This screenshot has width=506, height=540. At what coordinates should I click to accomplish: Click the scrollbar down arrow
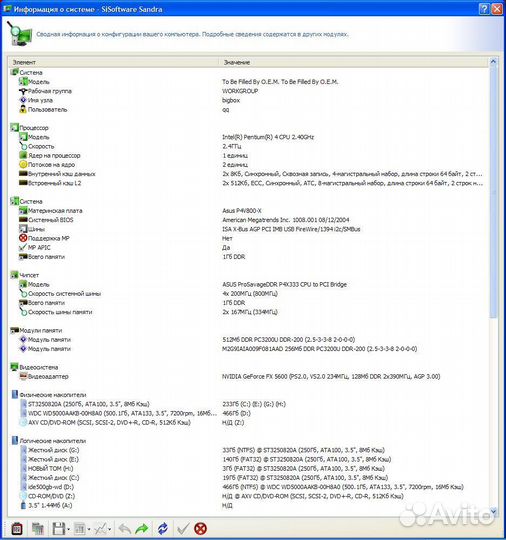493,511
